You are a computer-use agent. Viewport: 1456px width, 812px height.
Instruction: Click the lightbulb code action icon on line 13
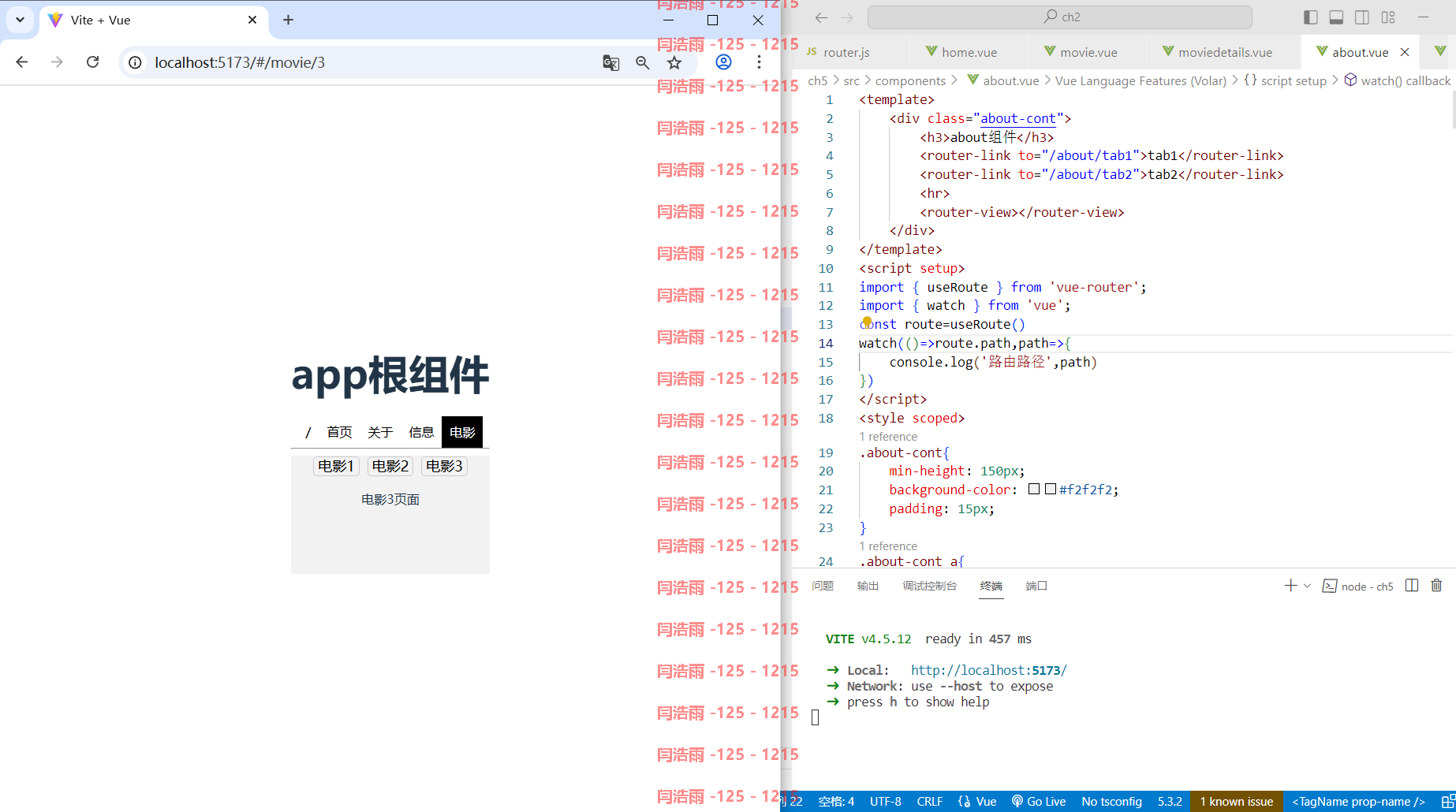click(x=867, y=321)
